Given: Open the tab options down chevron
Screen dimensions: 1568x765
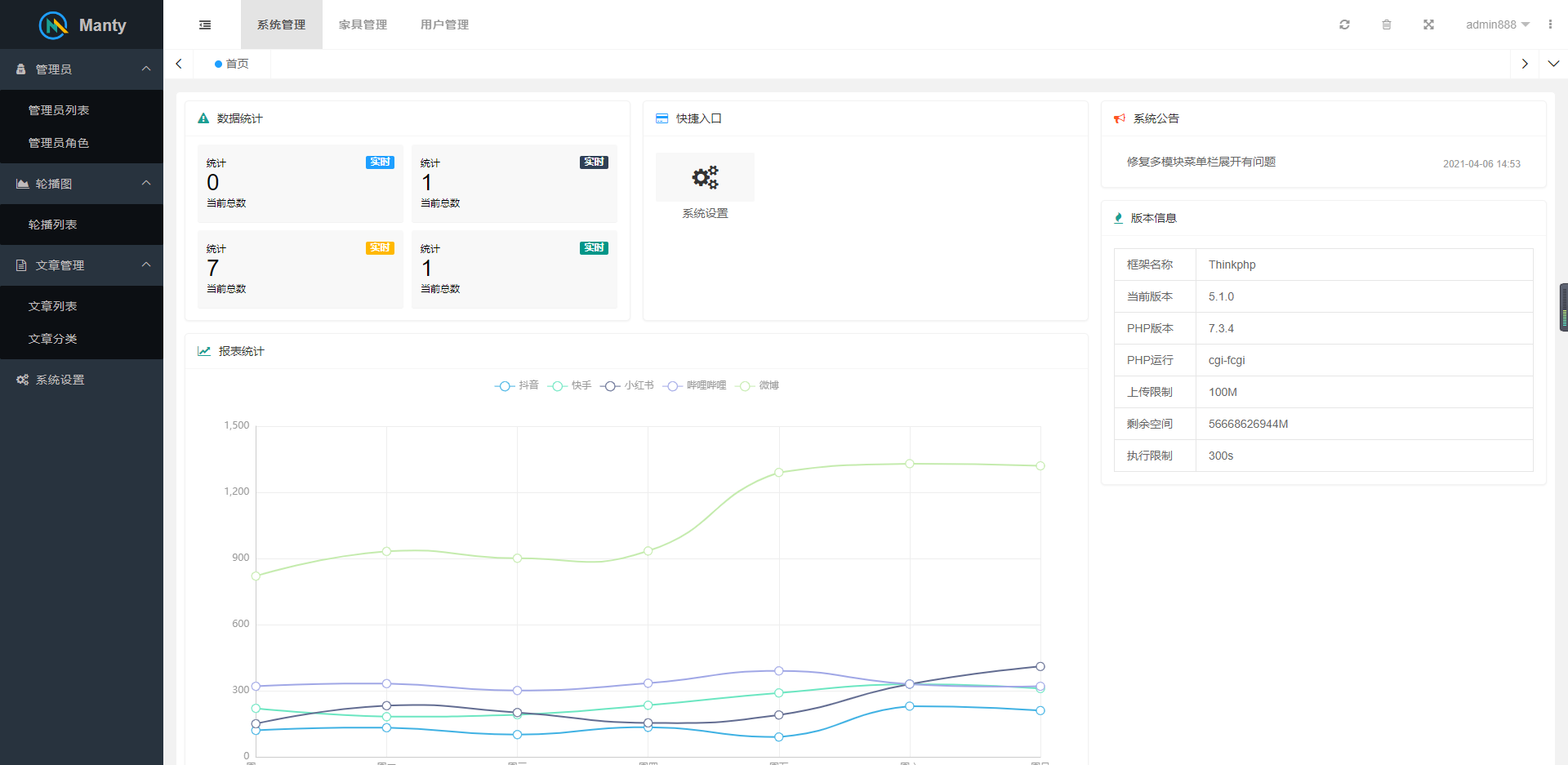Looking at the screenshot, I should 1553,64.
